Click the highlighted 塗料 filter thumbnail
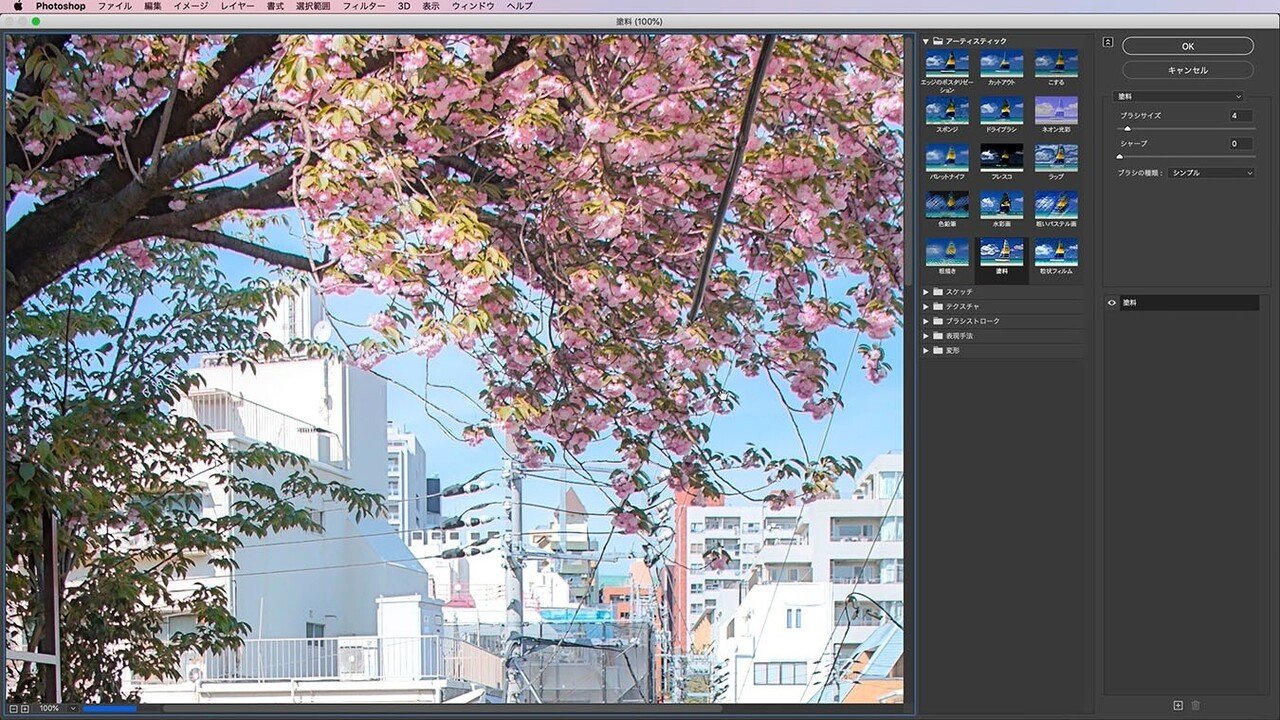 coord(1001,251)
